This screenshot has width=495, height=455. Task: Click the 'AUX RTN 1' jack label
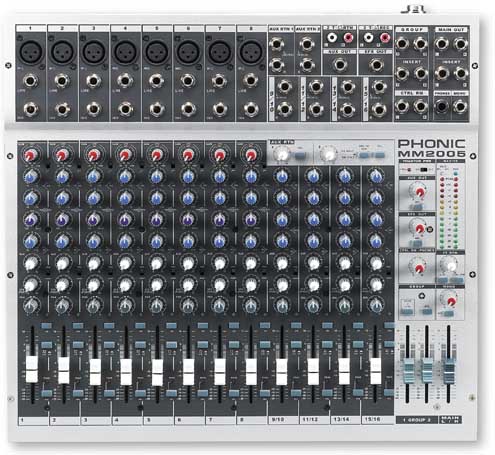pyautogui.click(x=281, y=29)
